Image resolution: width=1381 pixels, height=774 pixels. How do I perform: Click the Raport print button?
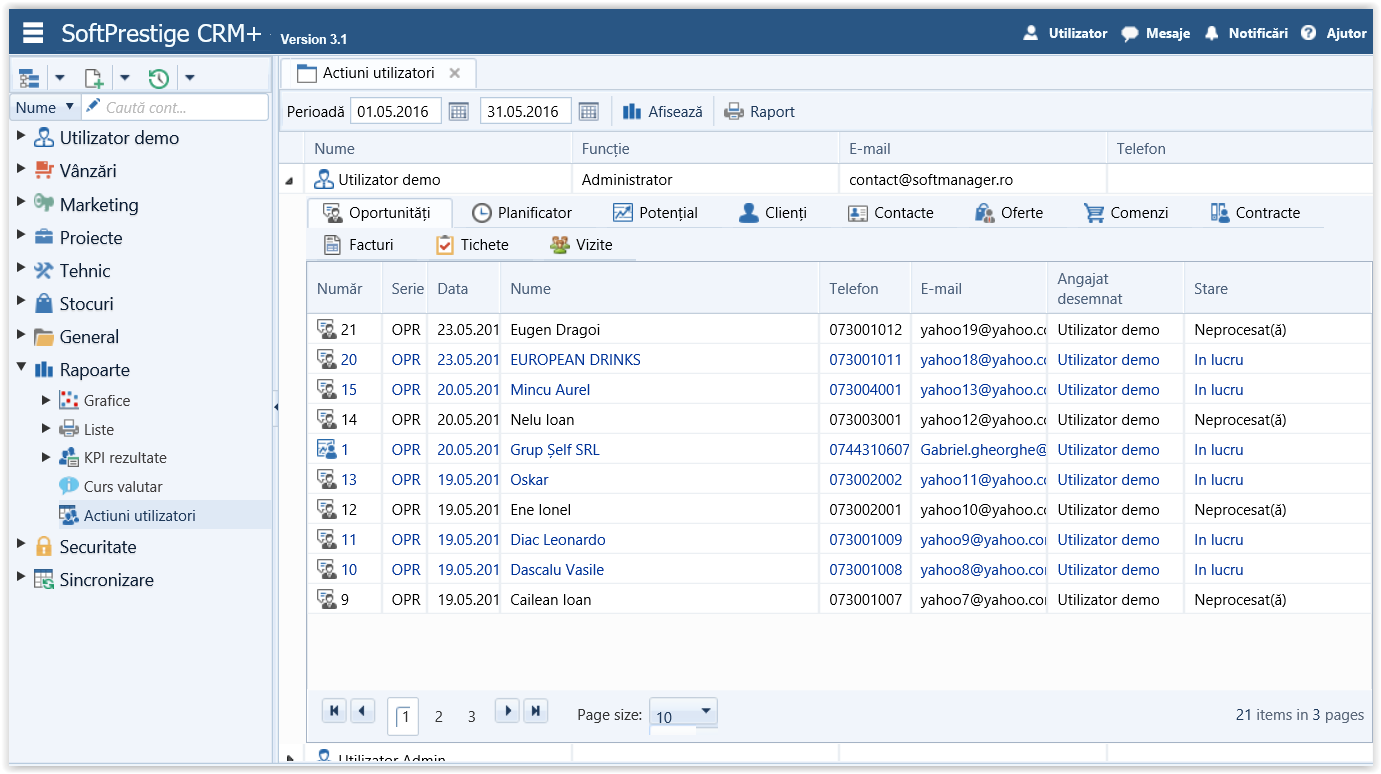tap(760, 112)
